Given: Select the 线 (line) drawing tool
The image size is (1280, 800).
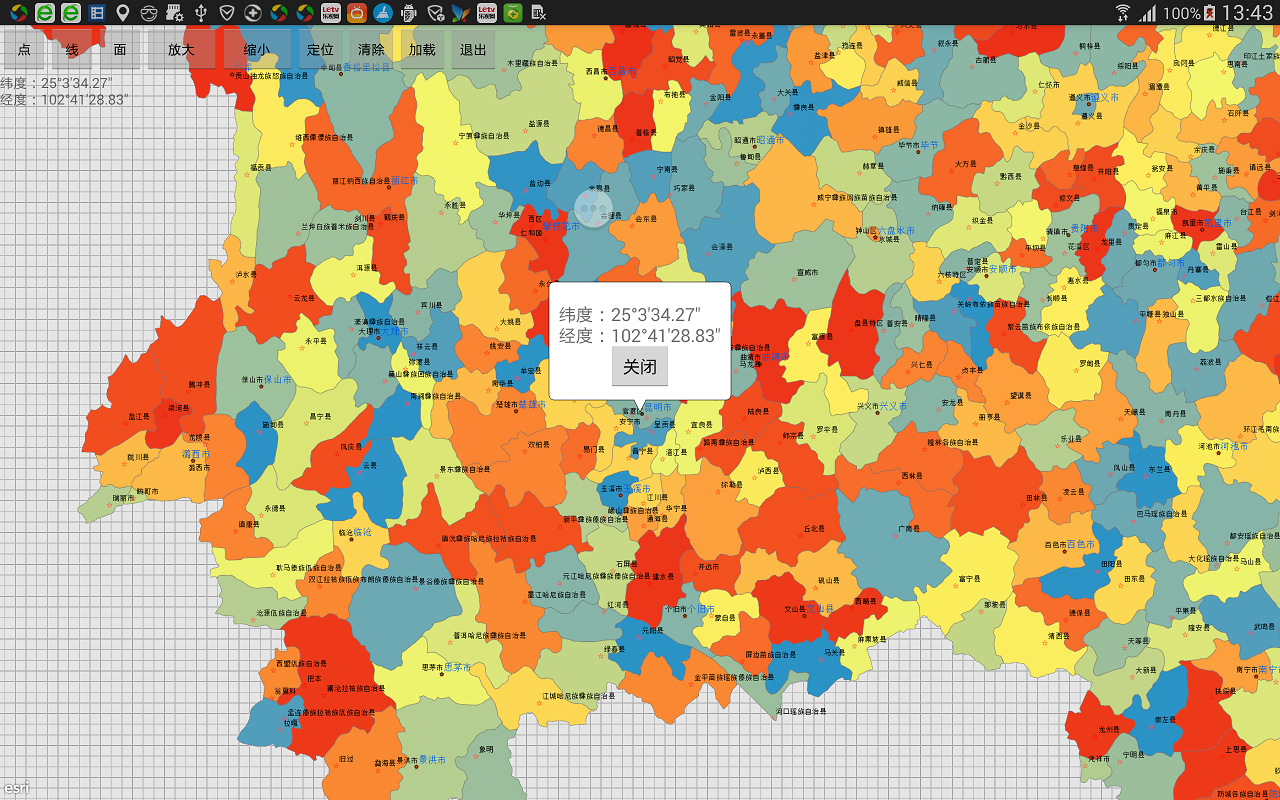Looking at the screenshot, I should 72,50.
